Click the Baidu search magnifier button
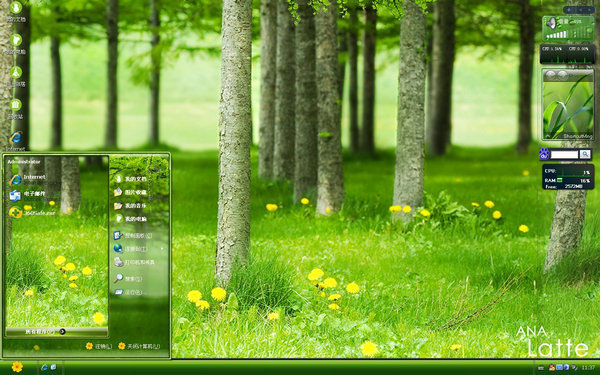This screenshot has width=600, height=375. (585, 154)
